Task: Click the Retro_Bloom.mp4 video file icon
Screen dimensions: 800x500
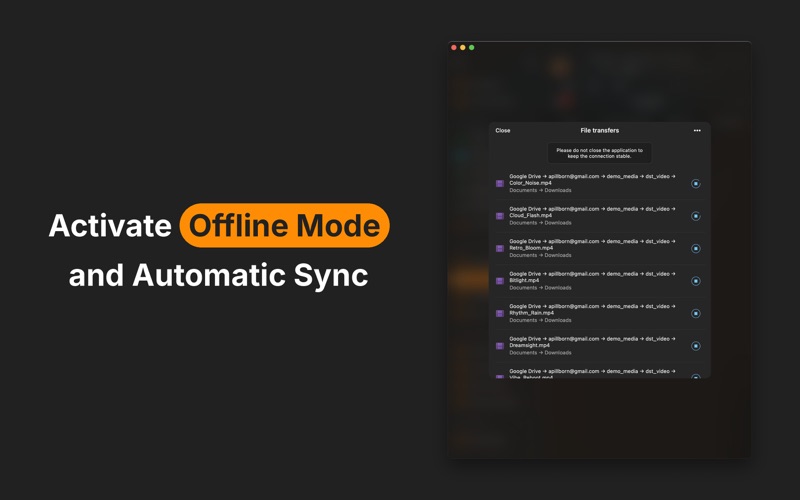Action: coord(500,248)
